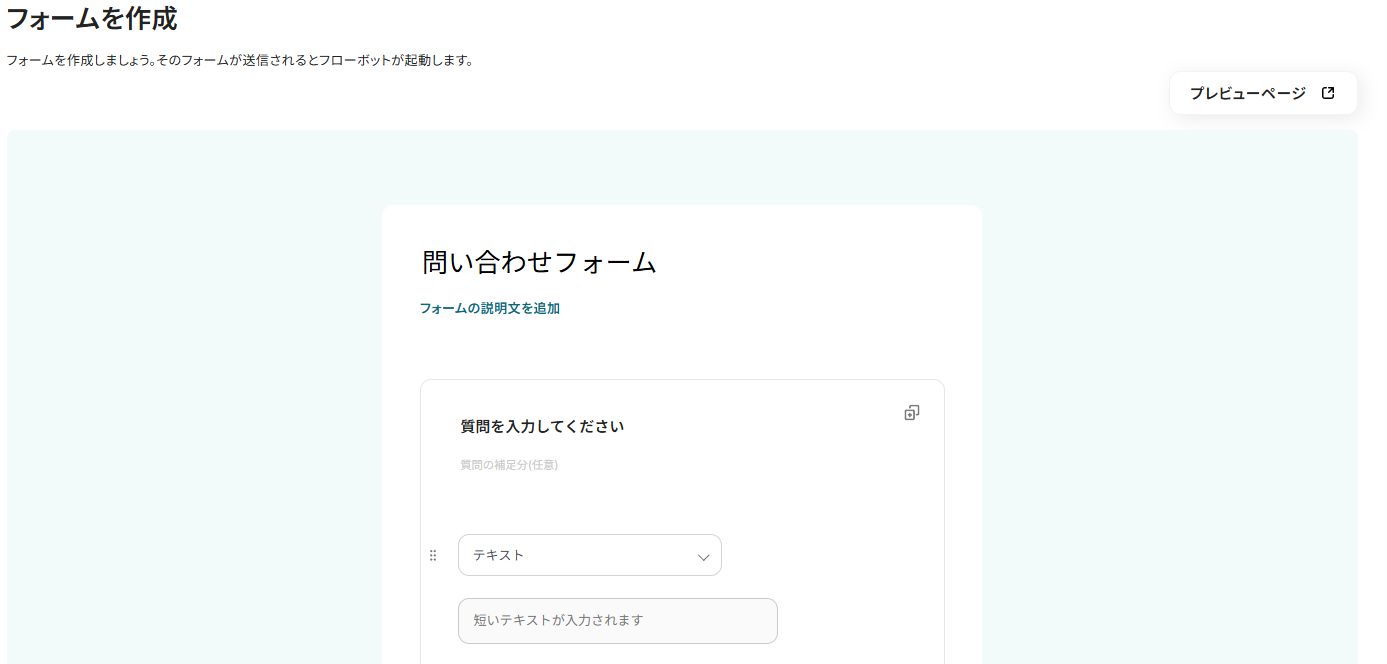Click the external-link icon beside プレビューページ
Image resolution: width=1387 pixels, height=664 pixels.
point(1328,93)
